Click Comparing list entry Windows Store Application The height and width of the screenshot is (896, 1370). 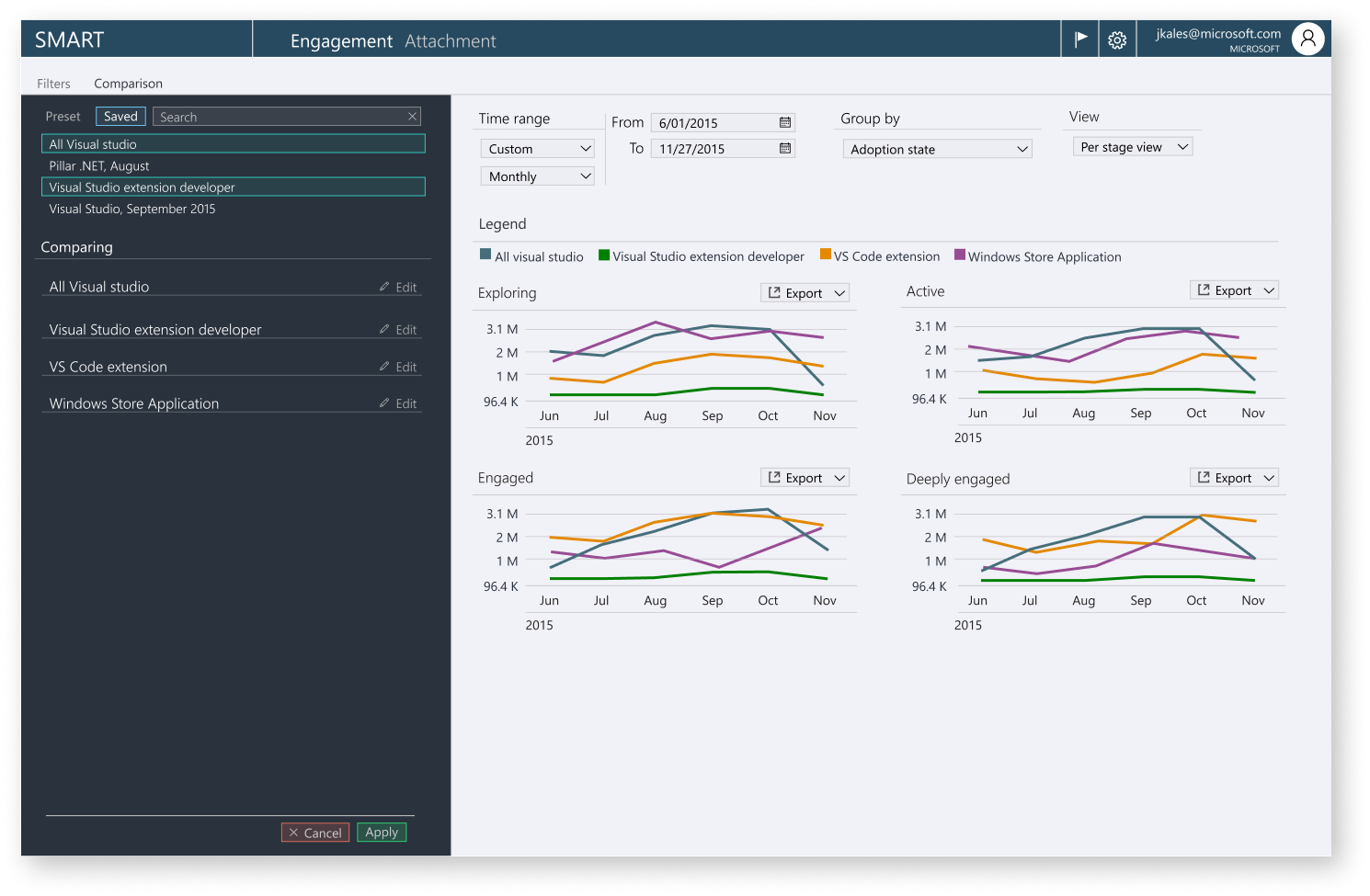[x=134, y=403]
